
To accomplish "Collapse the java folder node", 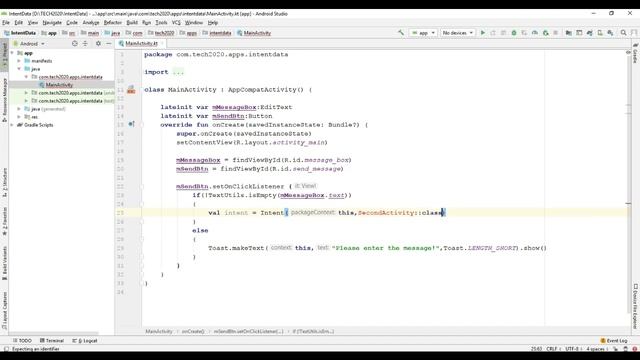I will coord(19,69).
